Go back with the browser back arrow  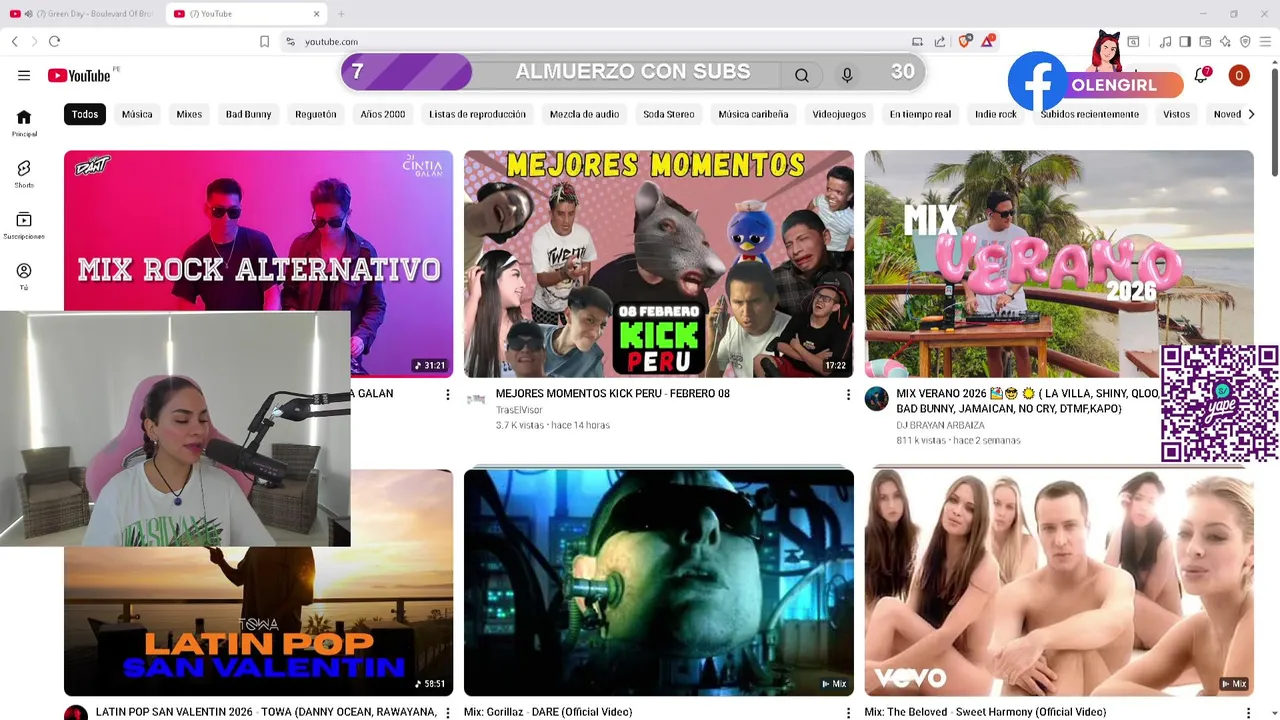(15, 41)
